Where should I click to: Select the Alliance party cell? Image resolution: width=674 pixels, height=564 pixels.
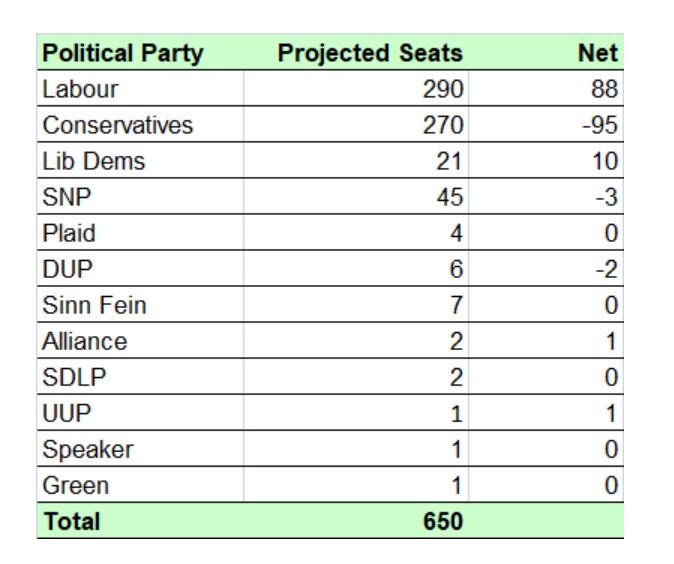(140, 341)
